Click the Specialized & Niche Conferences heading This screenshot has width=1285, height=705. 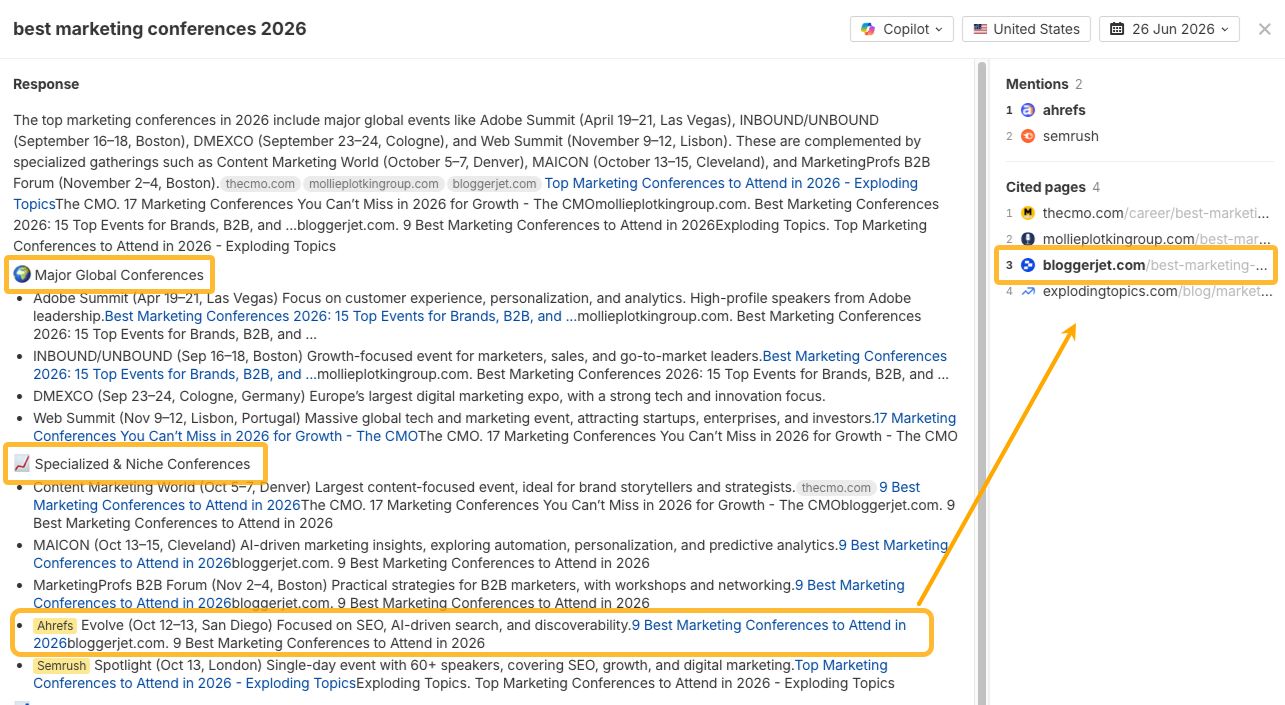tap(142, 464)
